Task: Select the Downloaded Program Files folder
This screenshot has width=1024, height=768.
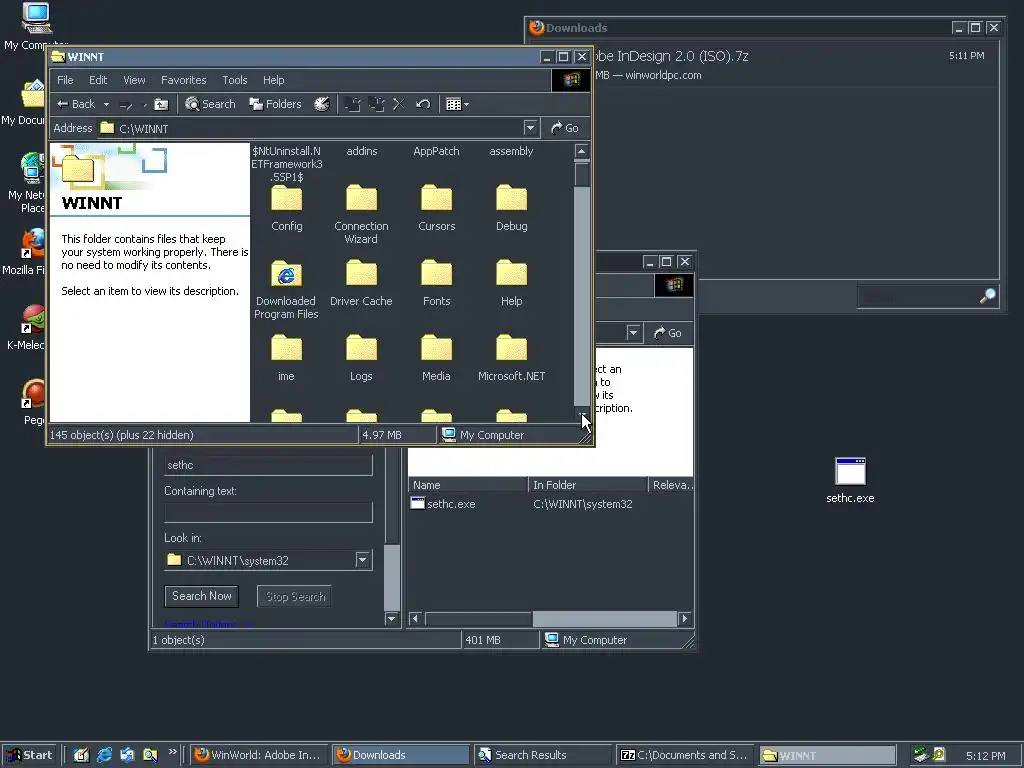Action: coord(287,274)
